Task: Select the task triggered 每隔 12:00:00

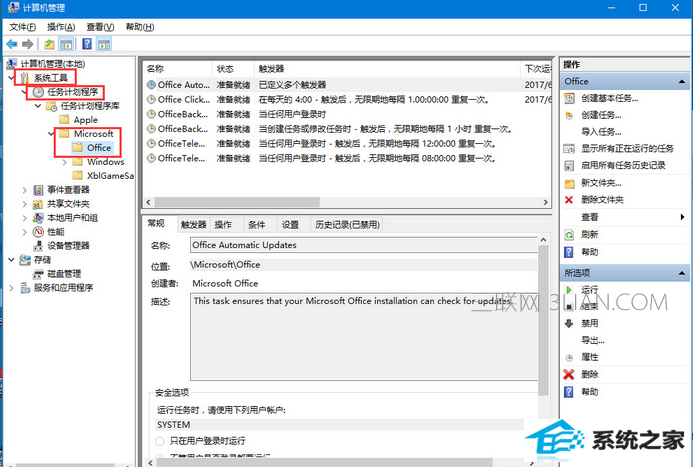Action: pyautogui.click(x=348, y=144)
